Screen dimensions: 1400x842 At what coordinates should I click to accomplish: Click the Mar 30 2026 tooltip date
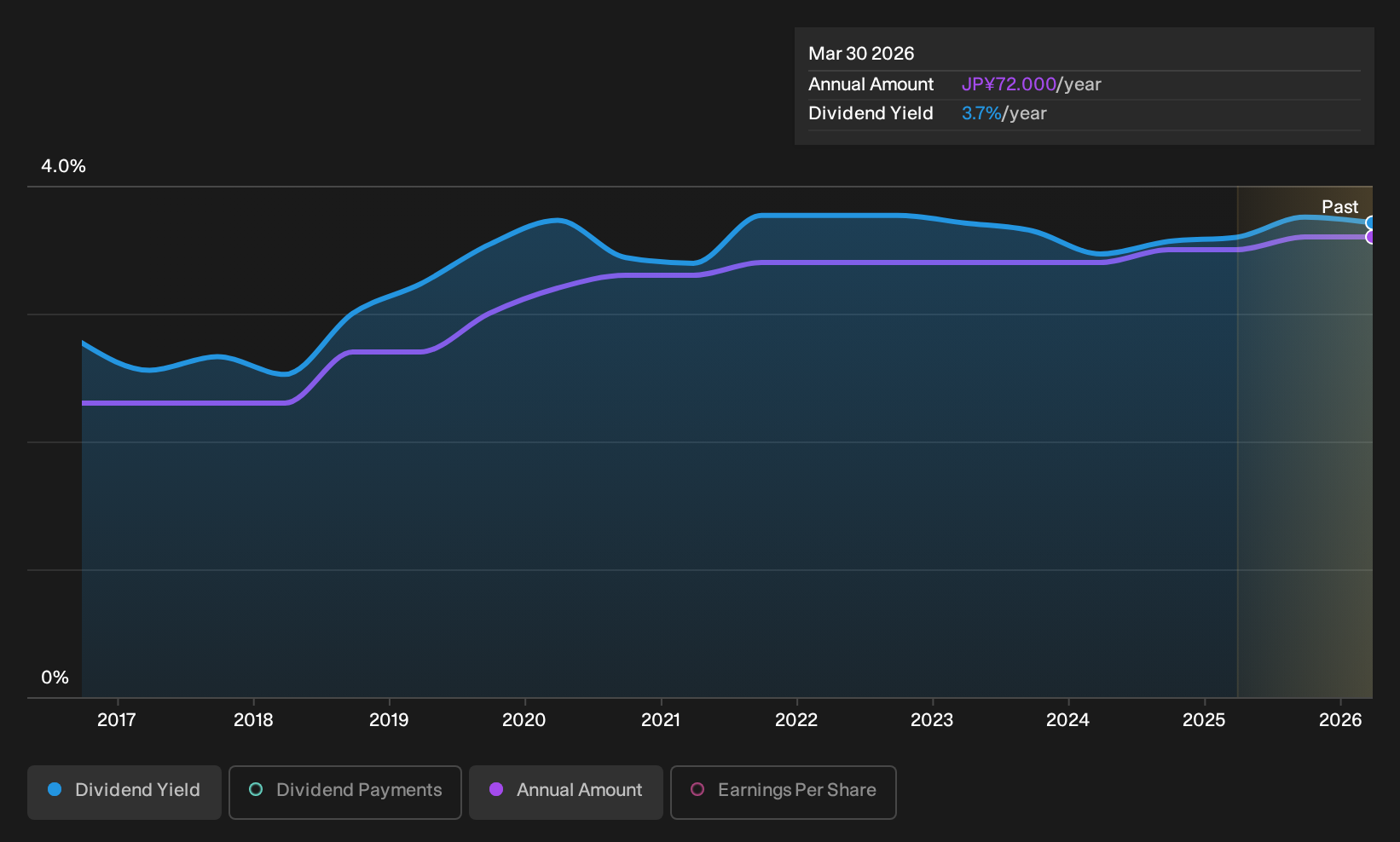pyautogui.click(x=861, y=54)
